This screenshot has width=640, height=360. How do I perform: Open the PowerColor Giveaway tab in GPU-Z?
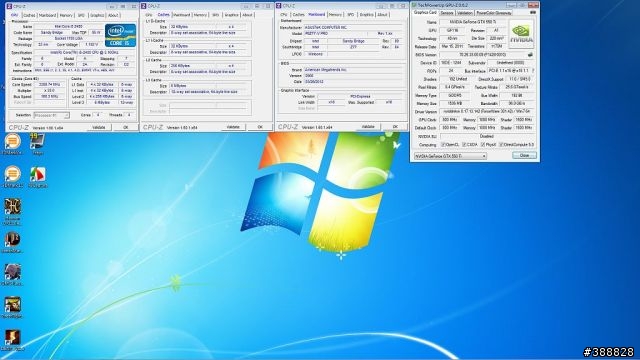click(493, 13)
